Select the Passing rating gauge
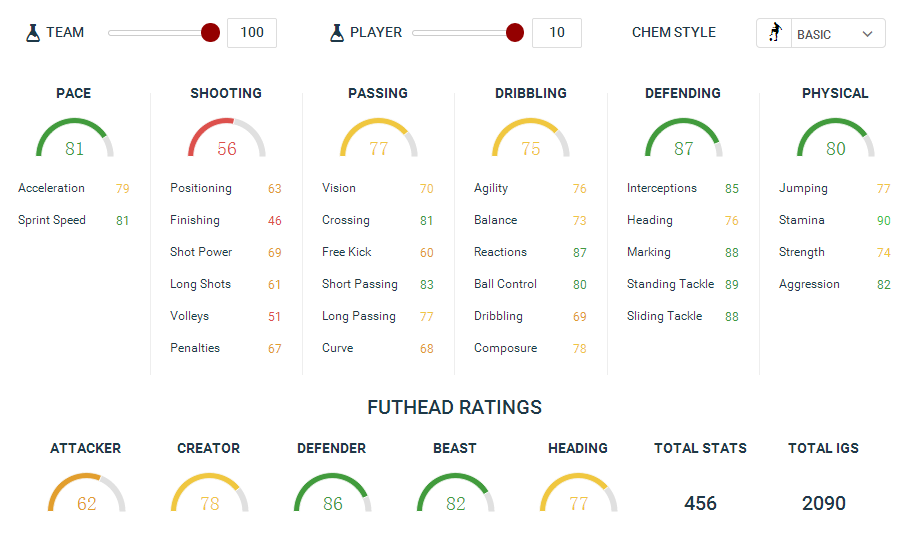Viewport: 910px width, 540px height. [378, 140]
